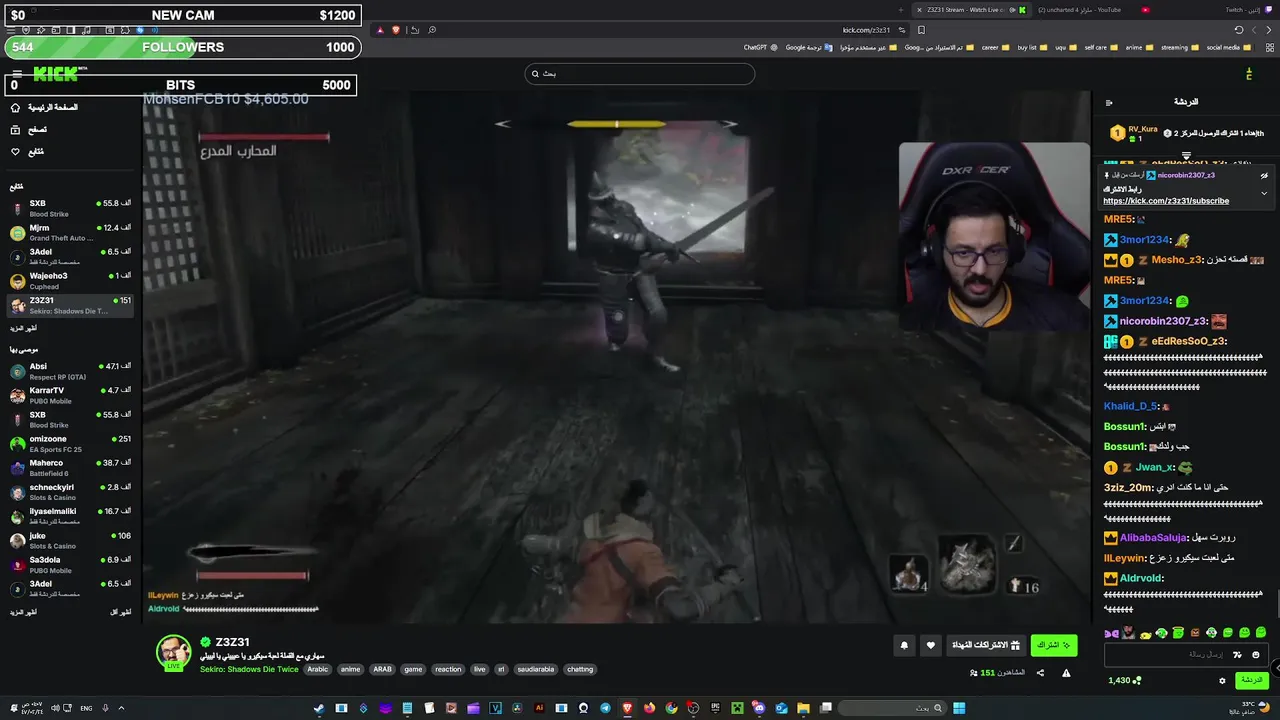The image size is (1280, 720).
Task: Expand show more under recommended list
Action: (23, 611)
